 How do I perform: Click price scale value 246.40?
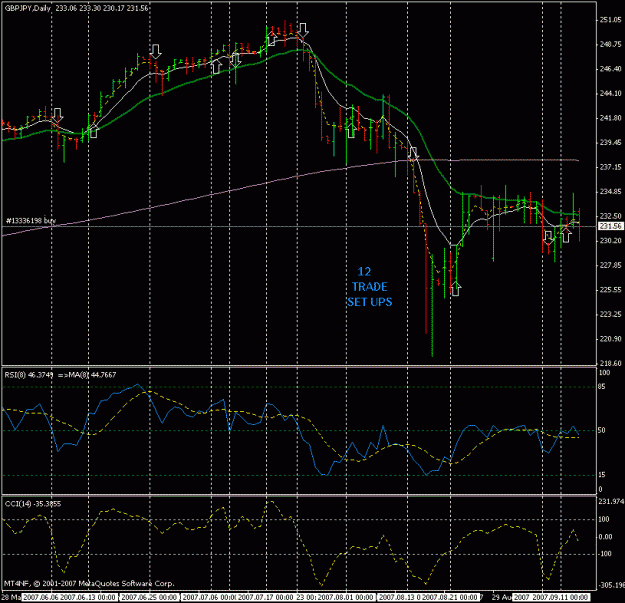(610, 69)
